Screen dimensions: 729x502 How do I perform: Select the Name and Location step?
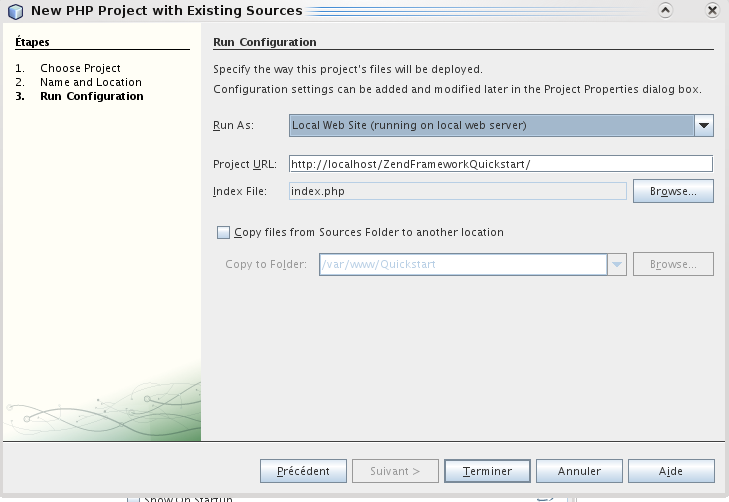click(90, 82)
